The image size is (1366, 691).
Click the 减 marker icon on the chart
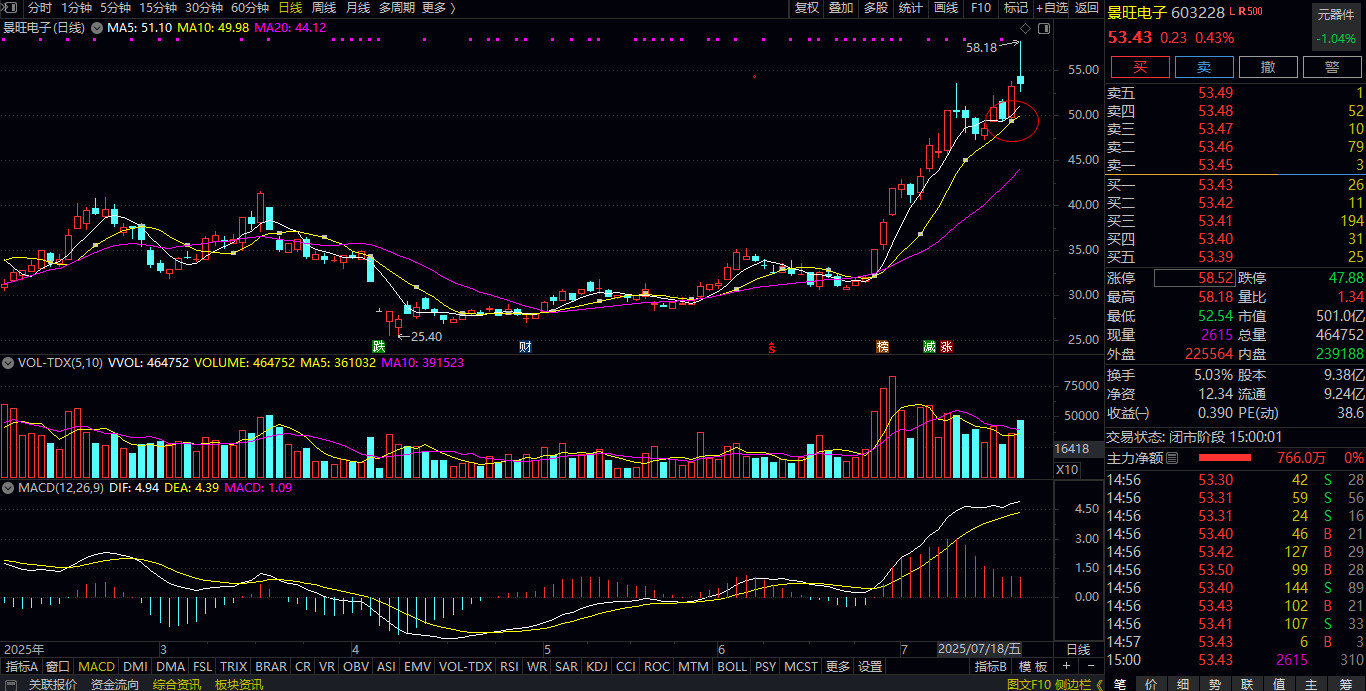tap(929, 347)
